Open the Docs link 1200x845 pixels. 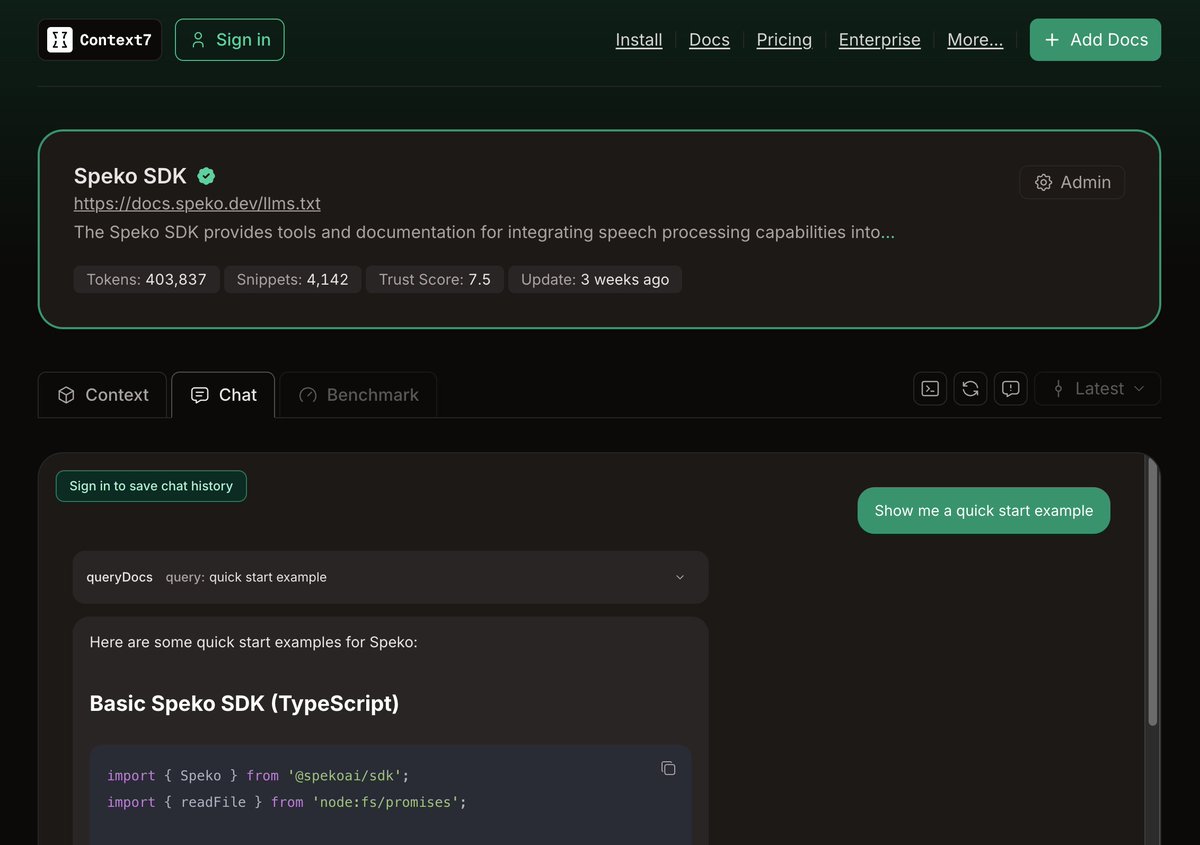coord(709,40)
